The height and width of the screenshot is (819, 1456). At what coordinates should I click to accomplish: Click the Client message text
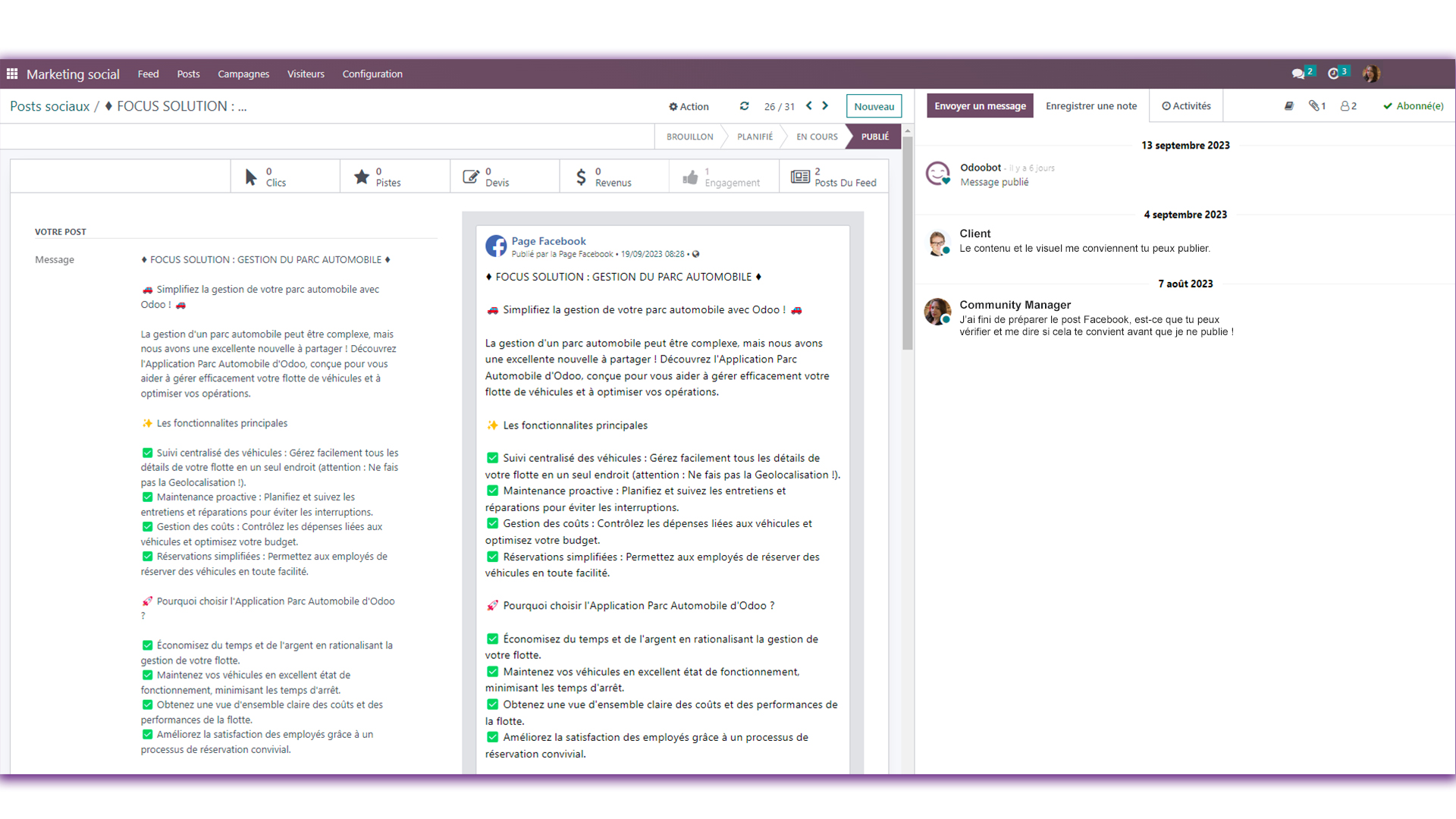[x=1084, y=249]
